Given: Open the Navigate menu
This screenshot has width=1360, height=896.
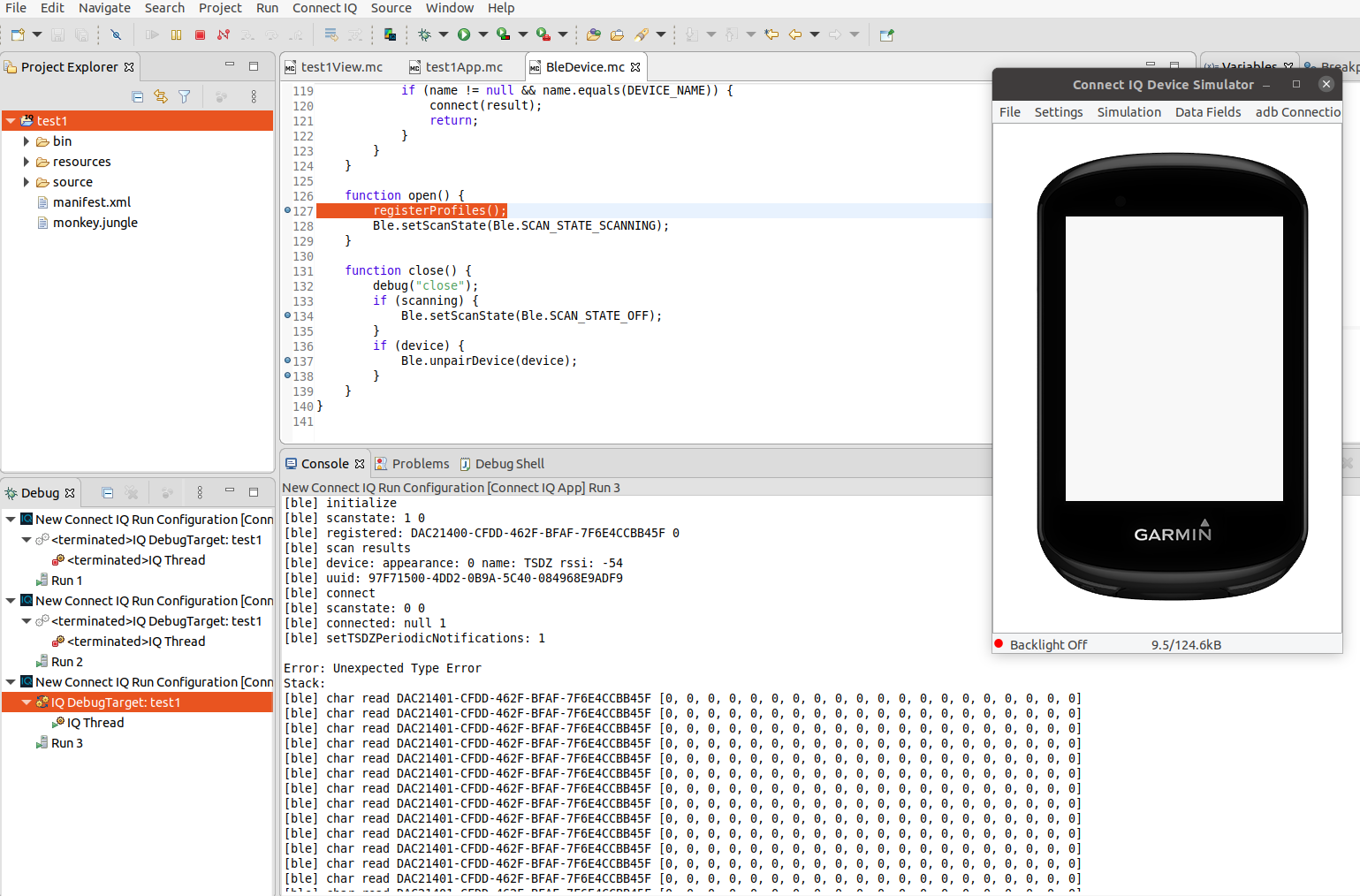Looking at the screenshot, I should tap(104, 8).
